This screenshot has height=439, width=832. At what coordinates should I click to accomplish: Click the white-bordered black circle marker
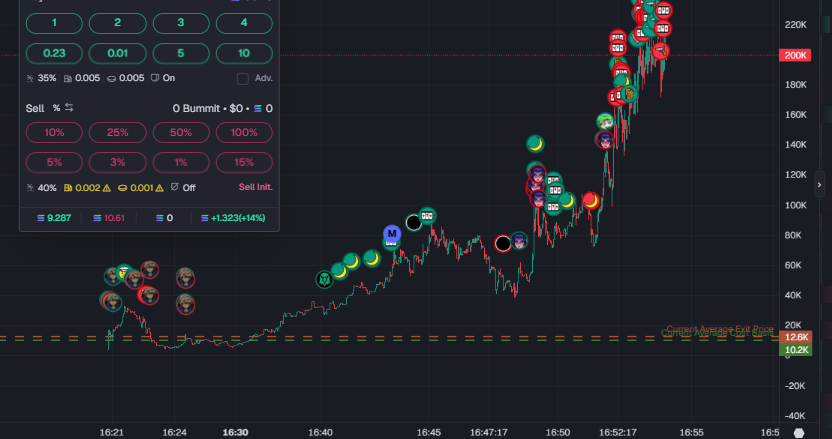[x=414, y=222]
